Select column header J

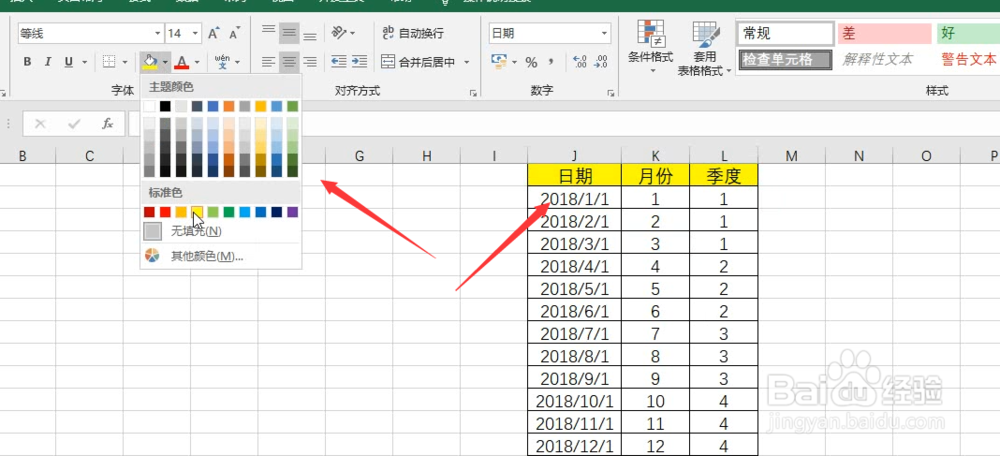[x=575, y=156]
